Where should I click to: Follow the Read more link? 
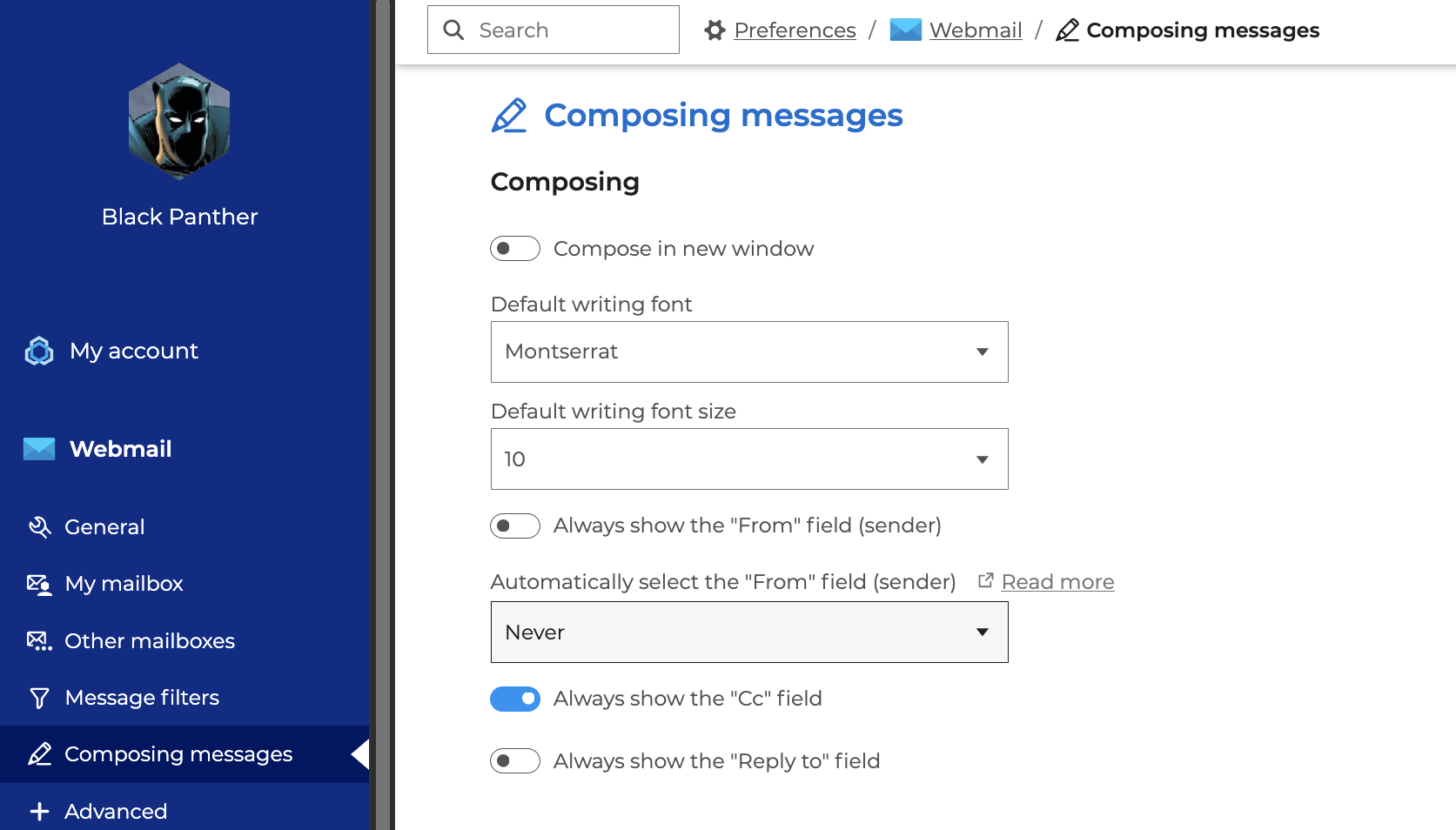pyautogui.click(x=1057, y=582)
